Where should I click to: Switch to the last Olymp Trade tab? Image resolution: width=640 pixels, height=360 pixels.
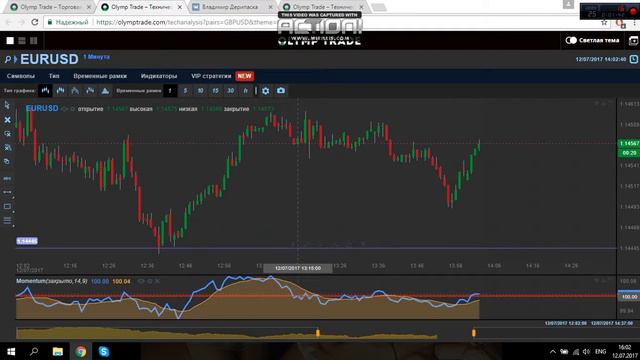click(x=322, y=7)
